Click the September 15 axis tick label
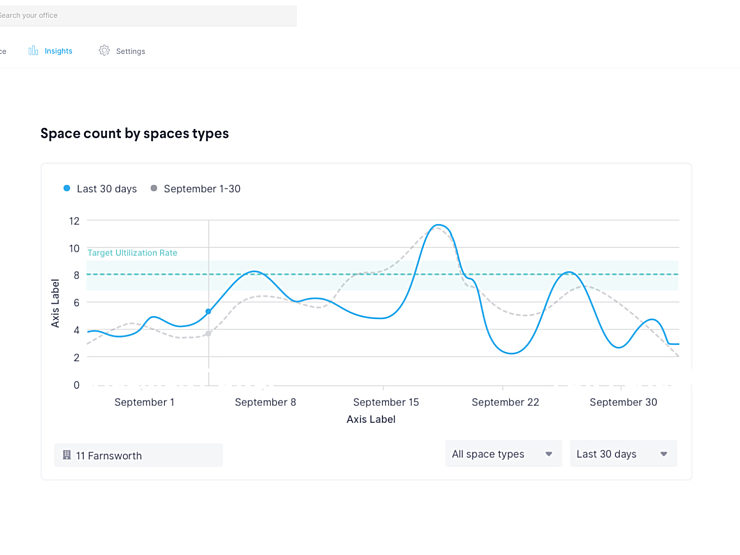The height and width of the screenshot is (555, 740). (x=386, y=402)
